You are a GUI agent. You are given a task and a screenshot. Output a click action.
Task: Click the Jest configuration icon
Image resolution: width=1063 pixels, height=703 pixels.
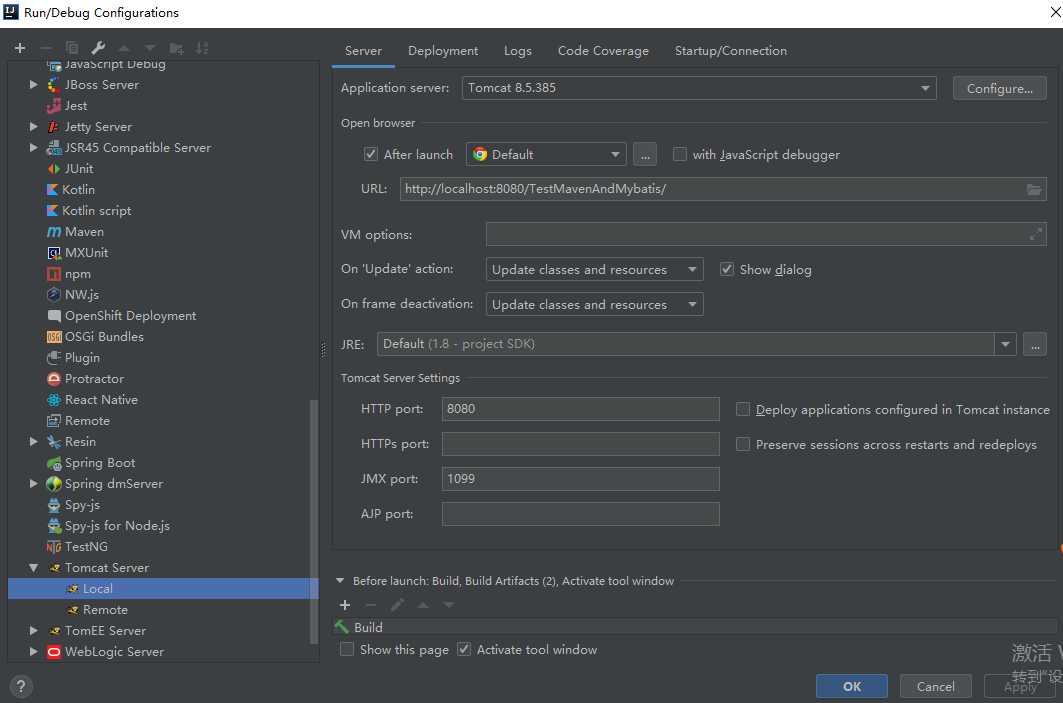pyautogui.click(x=54, y=106)
